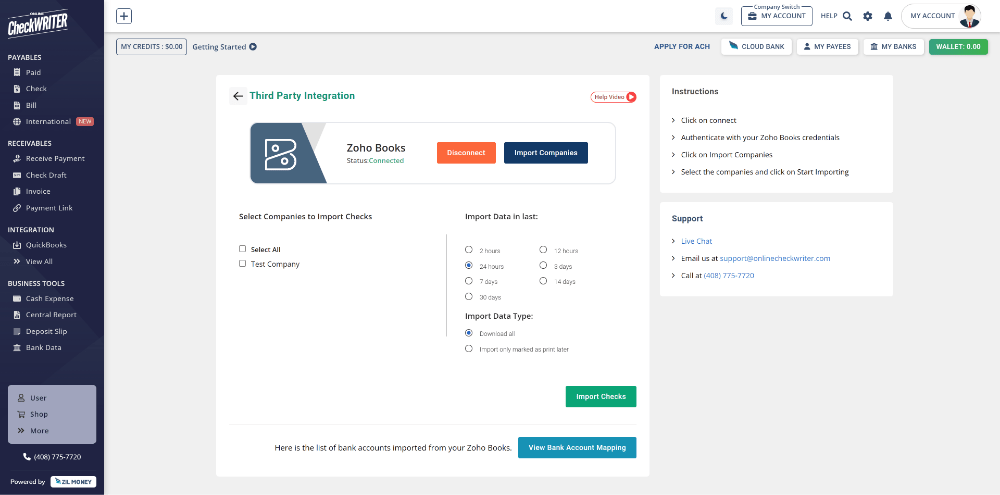1000x495 pixels.
Task: Open the My Account profile dropdown
Action: pyautogui.click(x=944, y=16)
